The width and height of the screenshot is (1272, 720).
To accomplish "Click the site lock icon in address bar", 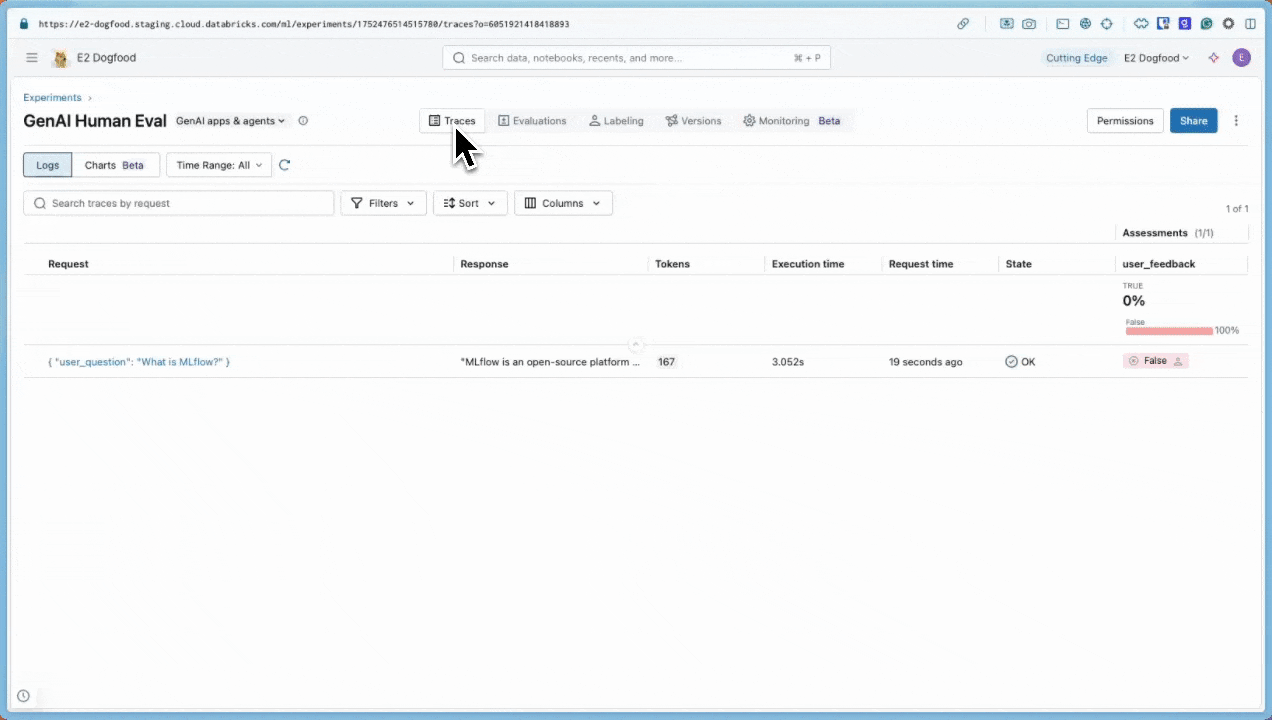I will pos(25,24).
